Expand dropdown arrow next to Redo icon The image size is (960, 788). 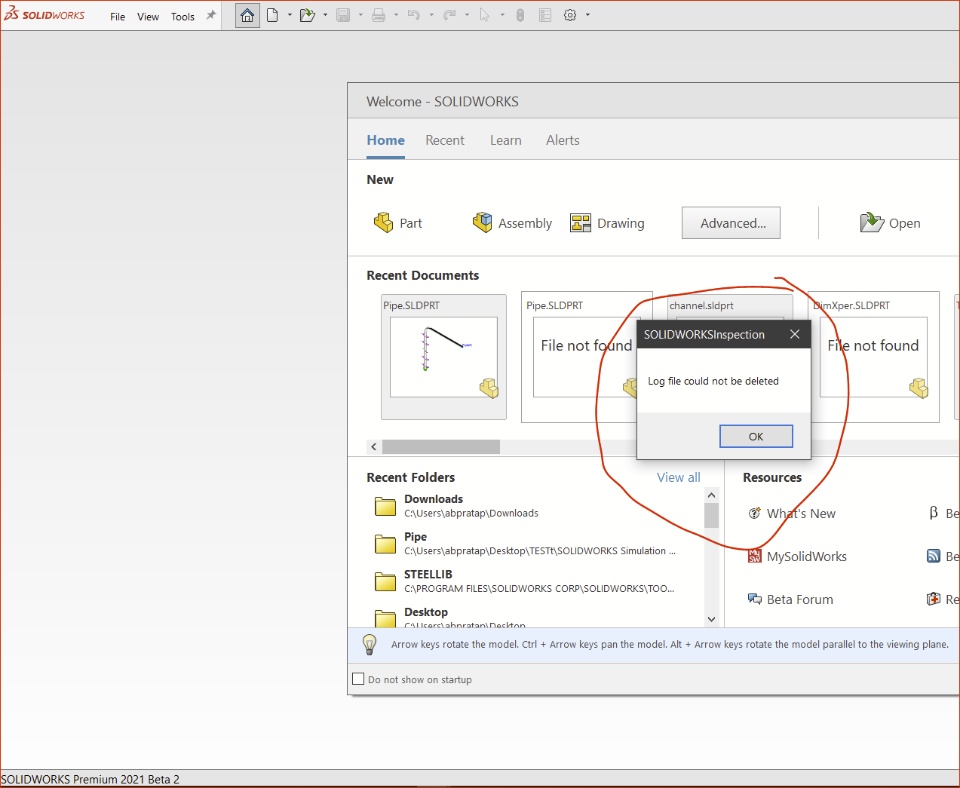tap(467, 15)
